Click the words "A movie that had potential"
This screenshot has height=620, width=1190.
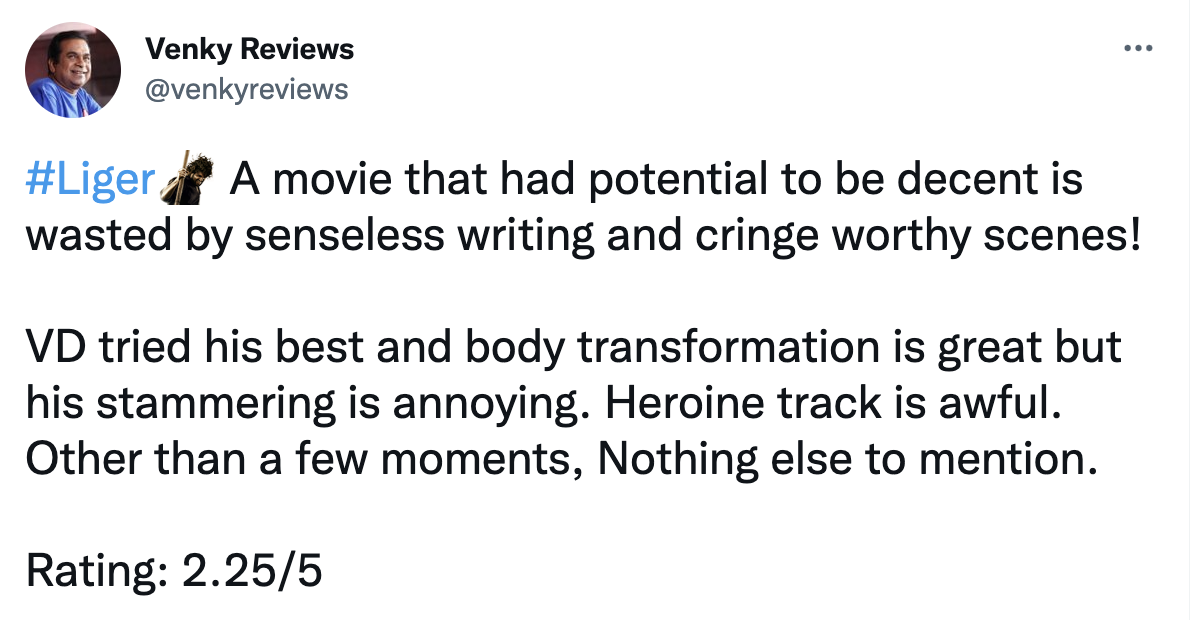[x=499, y=179]
